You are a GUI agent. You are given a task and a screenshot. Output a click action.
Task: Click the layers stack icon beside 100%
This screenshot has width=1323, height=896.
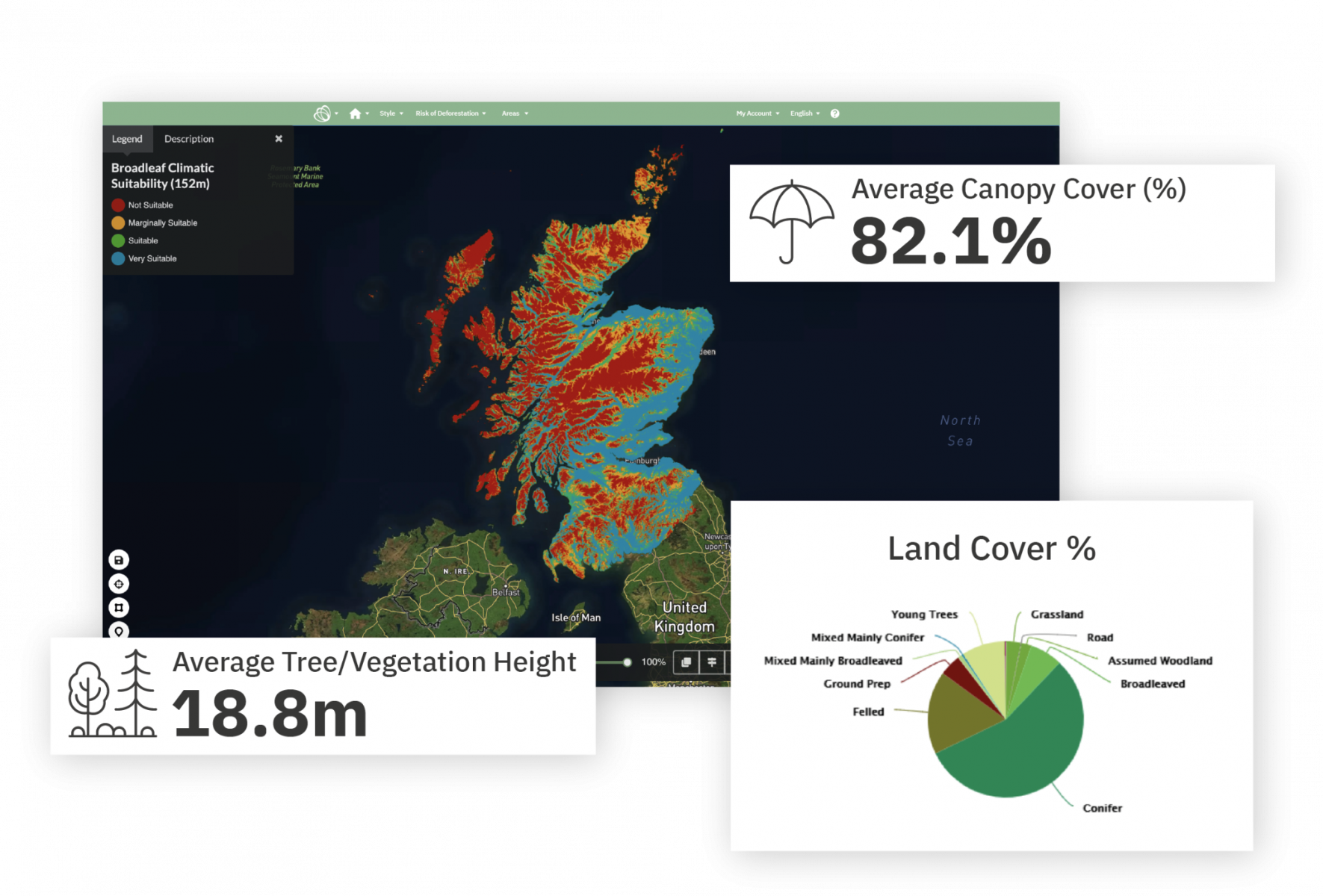pyautogui.click(x=687, y=662)
